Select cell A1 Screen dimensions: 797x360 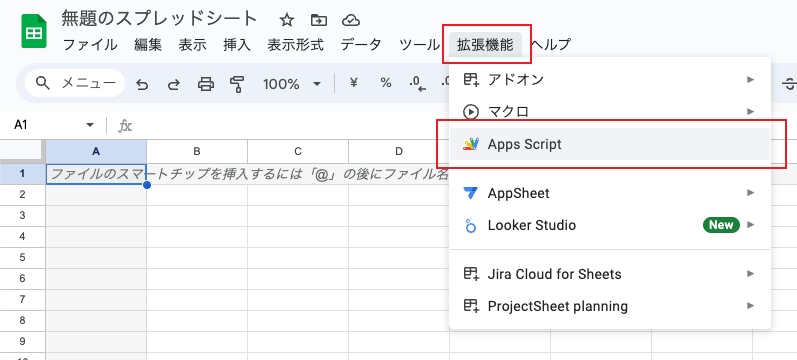click(x=96, y=173)
